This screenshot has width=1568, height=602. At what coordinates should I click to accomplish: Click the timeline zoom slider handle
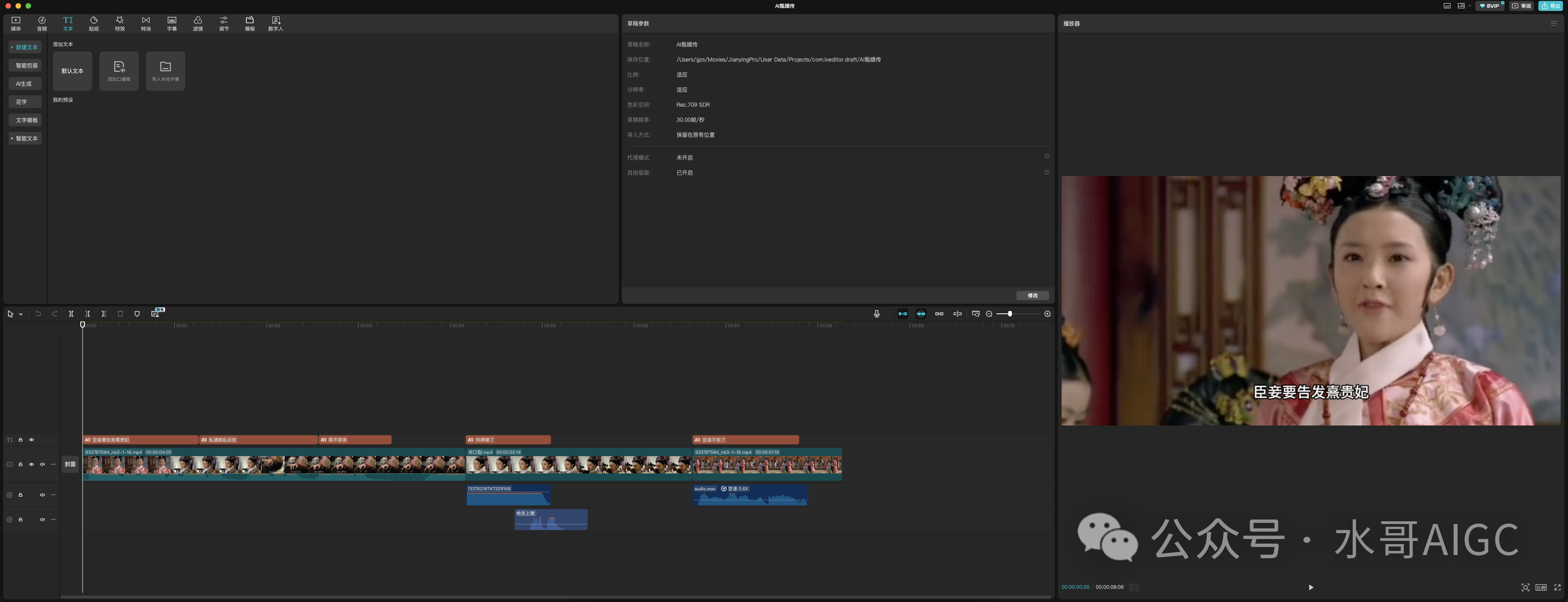(1010, 314)
